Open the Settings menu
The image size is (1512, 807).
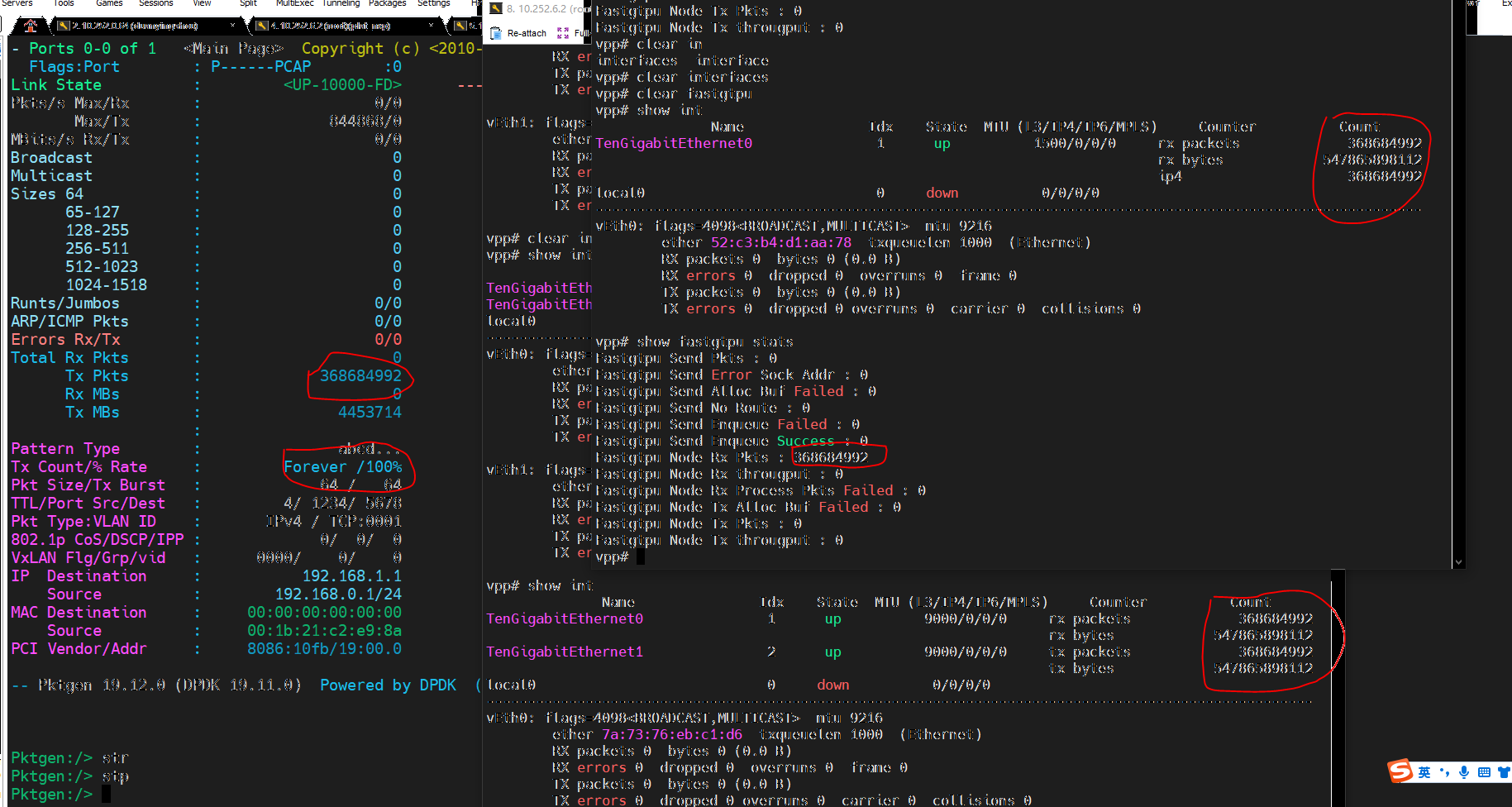[434, 3]
